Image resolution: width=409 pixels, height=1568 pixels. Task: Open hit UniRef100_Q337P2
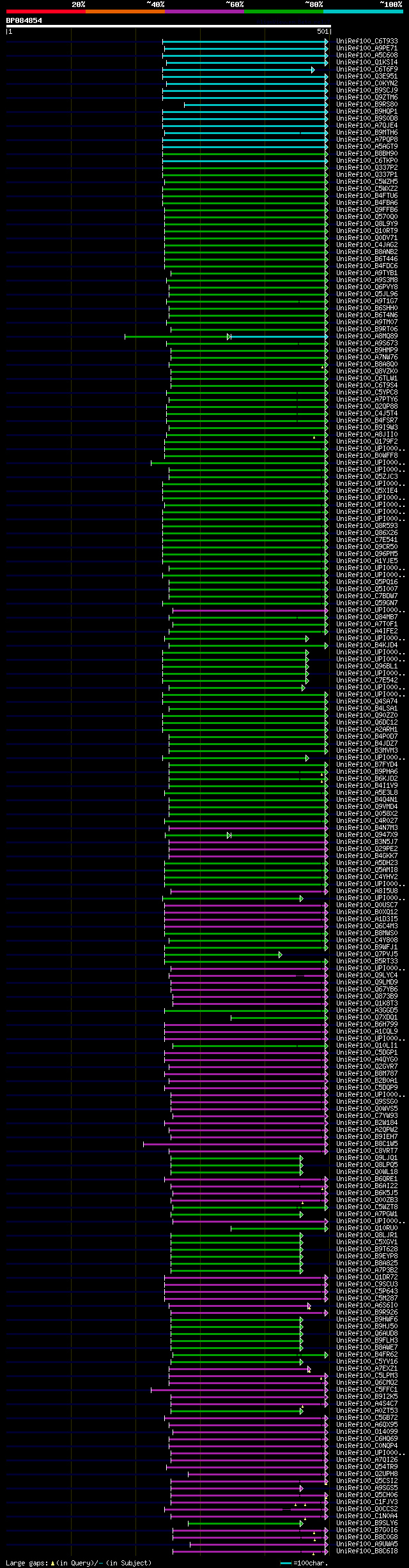(367, 168)
